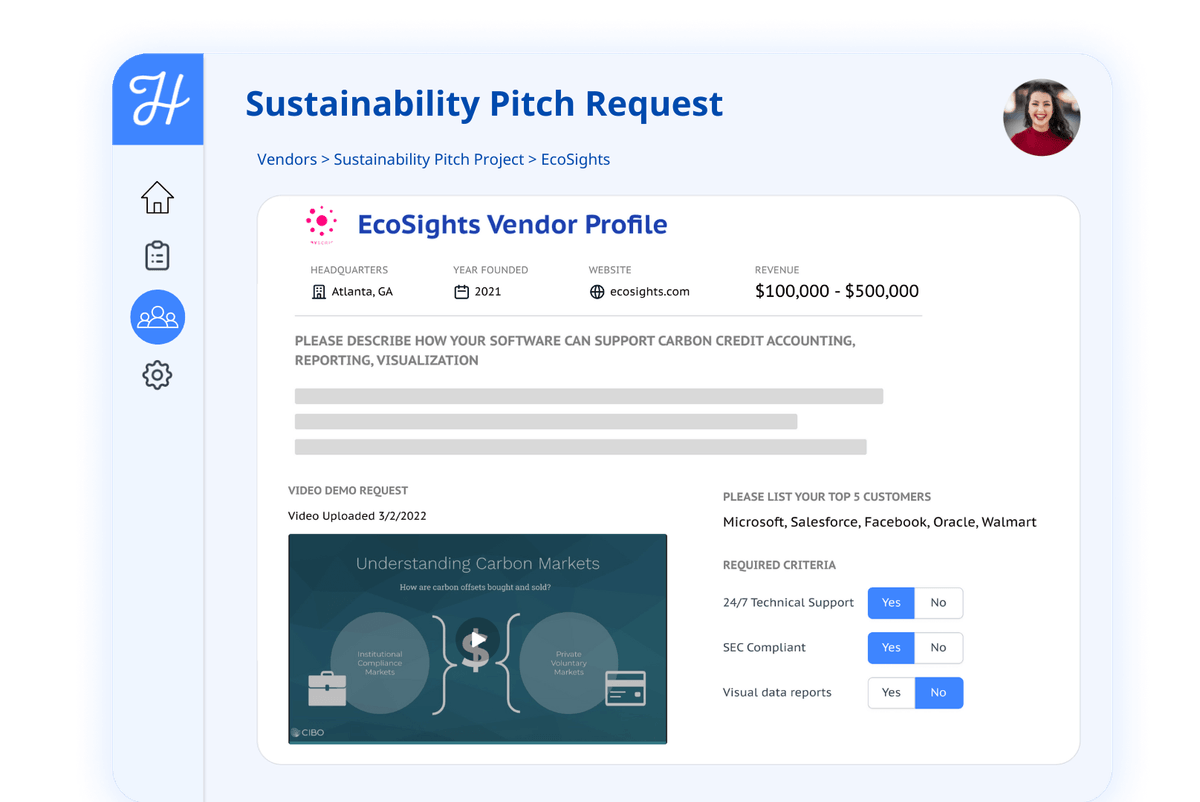Set 24/7 Technical Support to No
This screenshot has width=1200, height=802.
pos(938,602)
